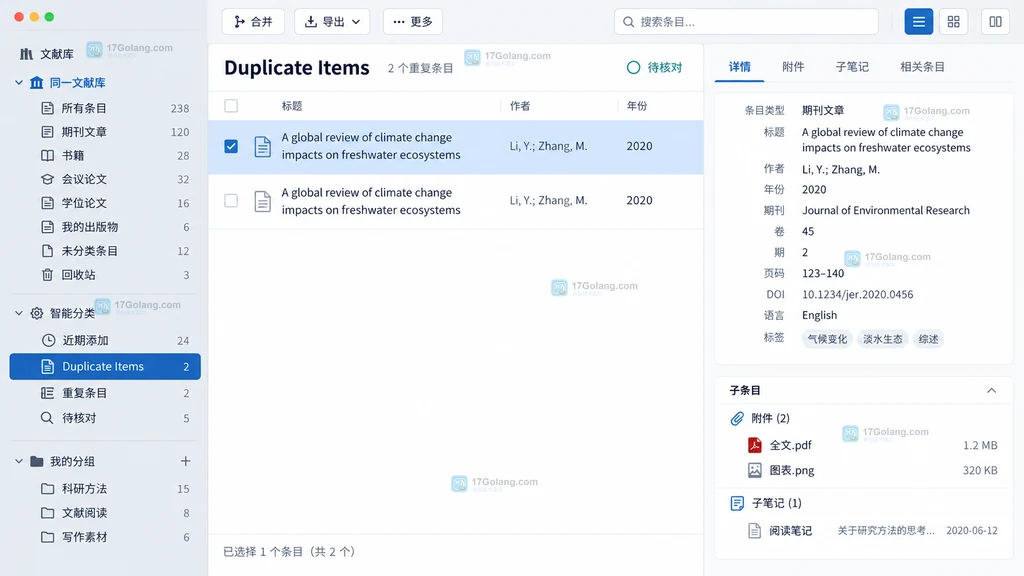Click the 回收站 trash icon
This screenshot has height=576, width=1024.
[47, 274]
